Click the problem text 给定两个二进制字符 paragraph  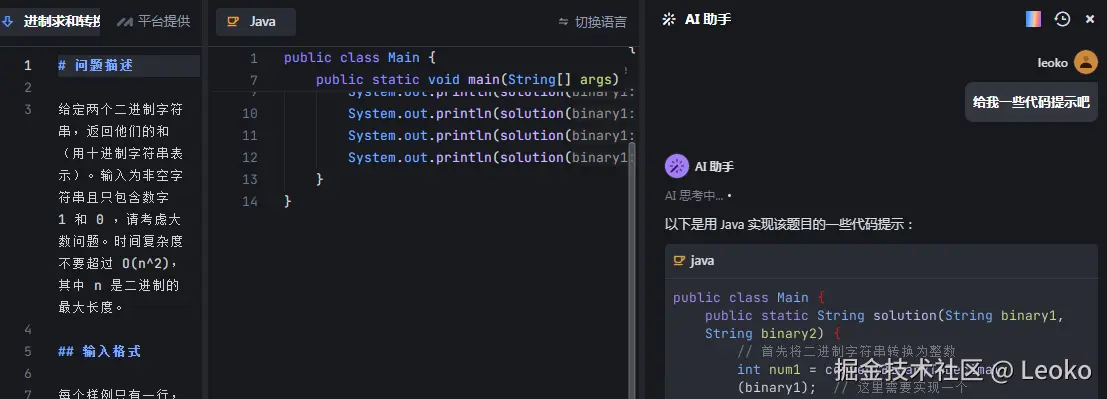(x=121, y=208)
